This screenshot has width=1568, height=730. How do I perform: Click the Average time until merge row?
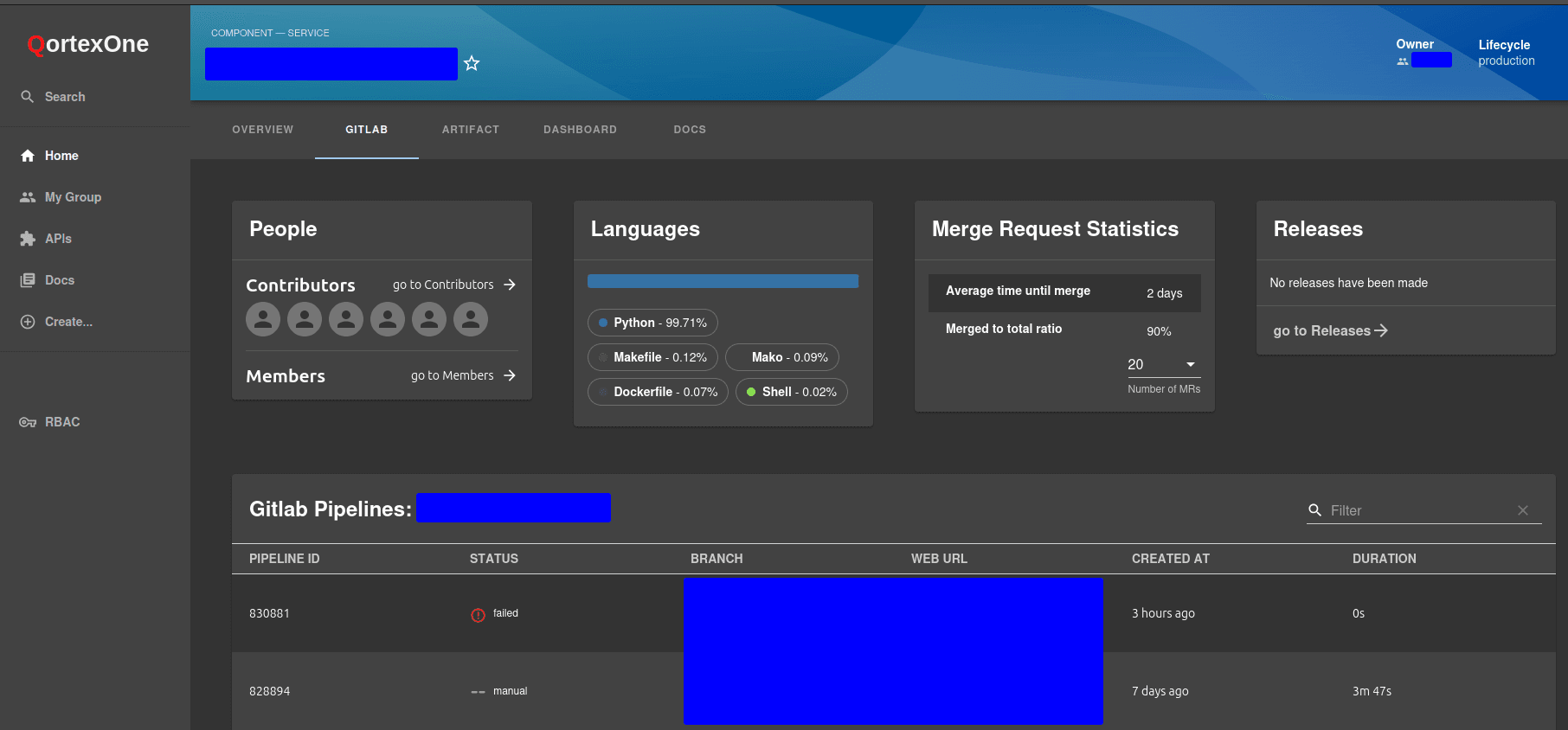click(x=1064, y=292)
